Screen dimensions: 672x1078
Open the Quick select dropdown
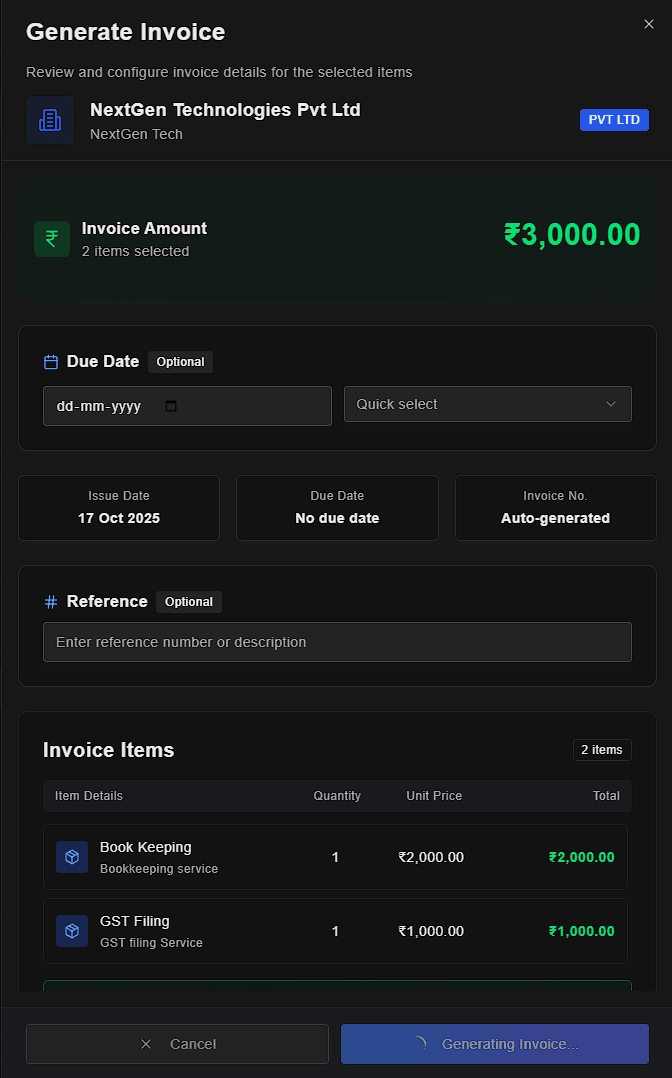487,404
